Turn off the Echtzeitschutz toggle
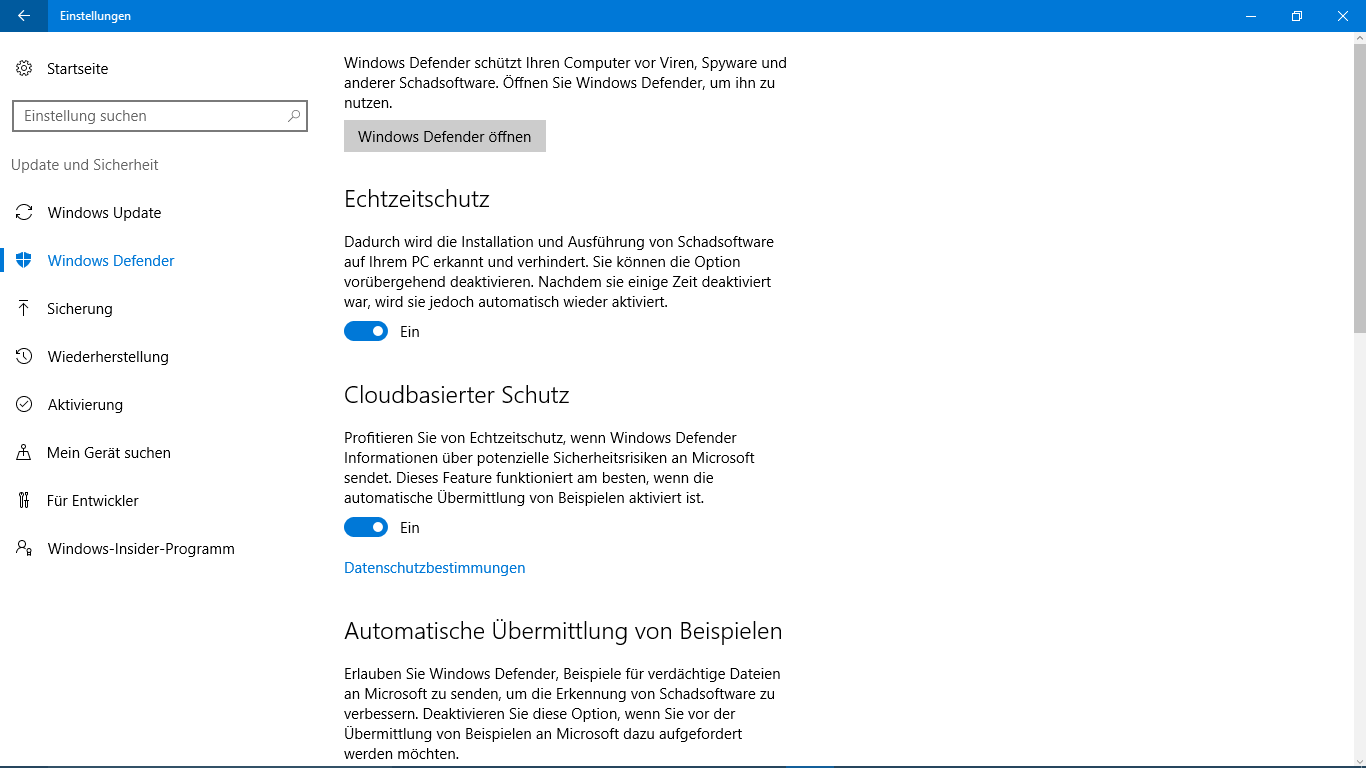The height and width of the screenshot is (768, 1366). (x=366, y=331)
